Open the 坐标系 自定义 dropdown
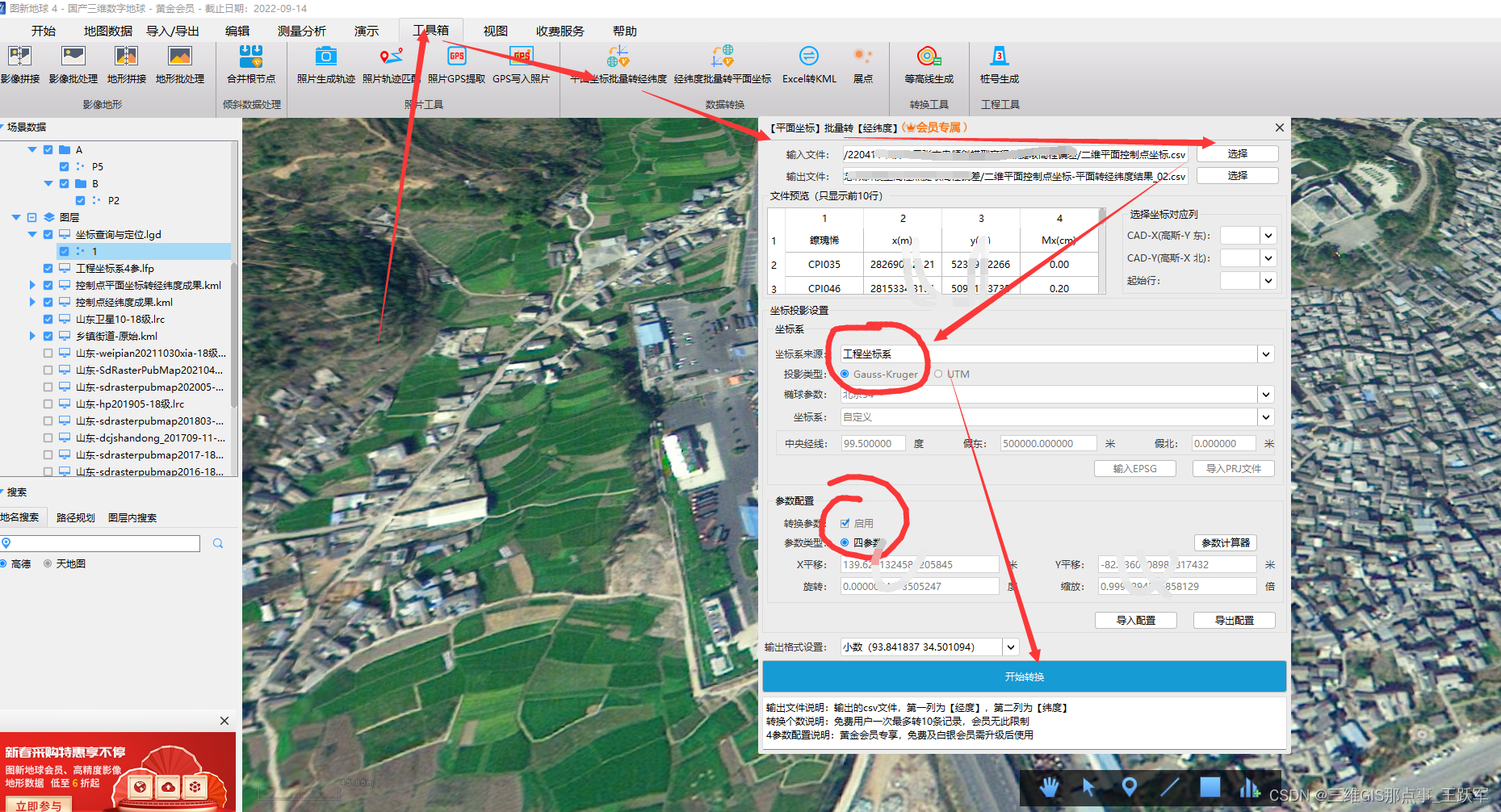This screenshot has width=1501, height=812. (1266, 417)
